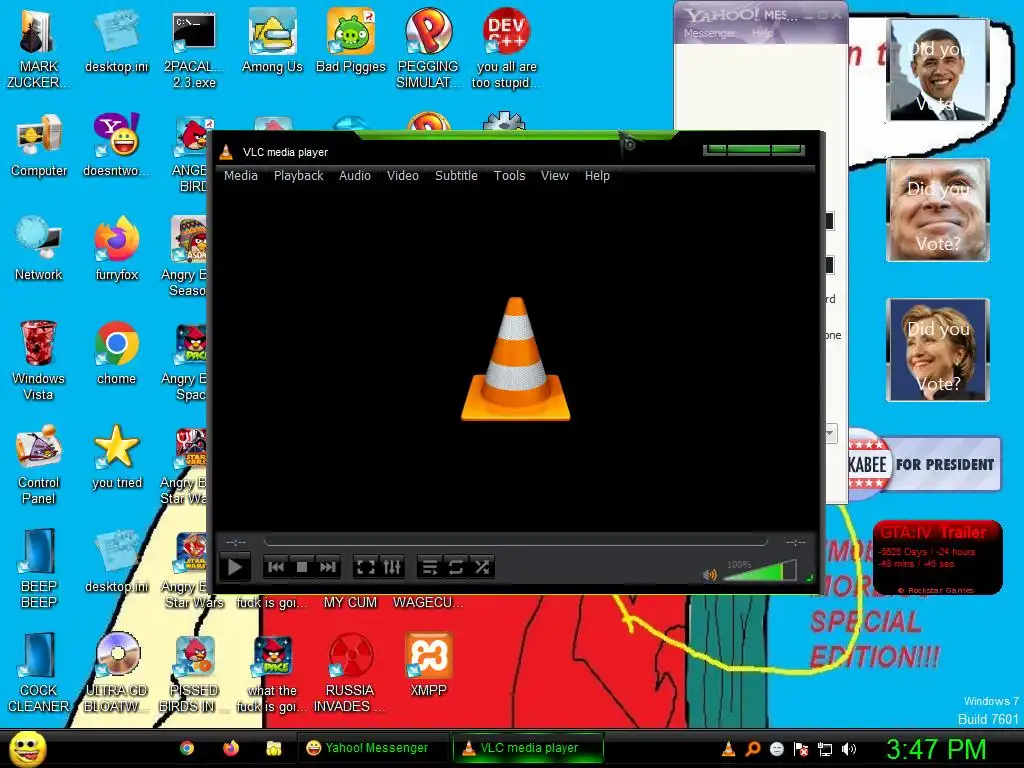The image size is (1024, 768).
Task: Click the 'FOR PRESIDENT' gadget banner
Action: tap(924, 464)
